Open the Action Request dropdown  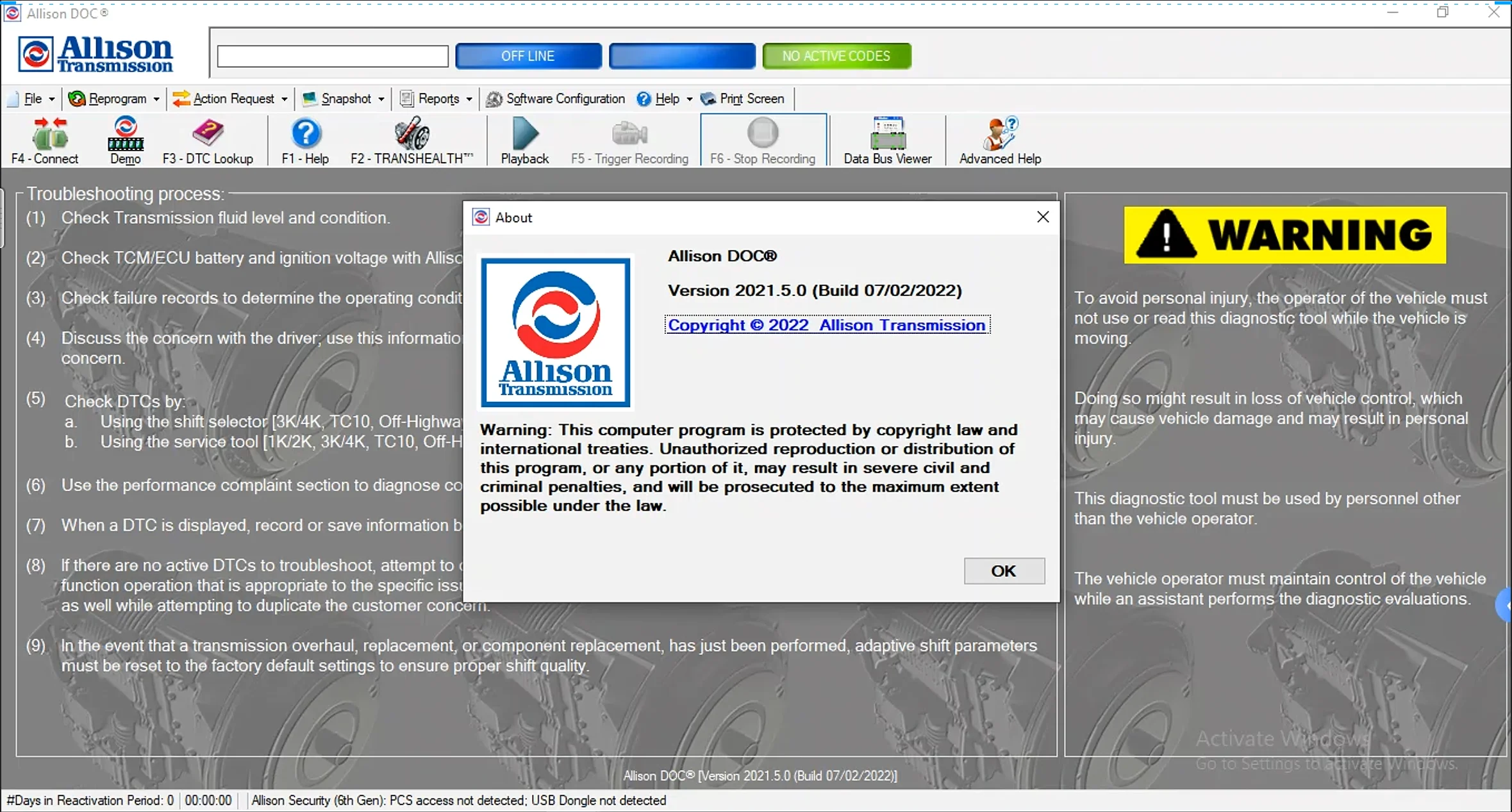[x=231, y=99]
